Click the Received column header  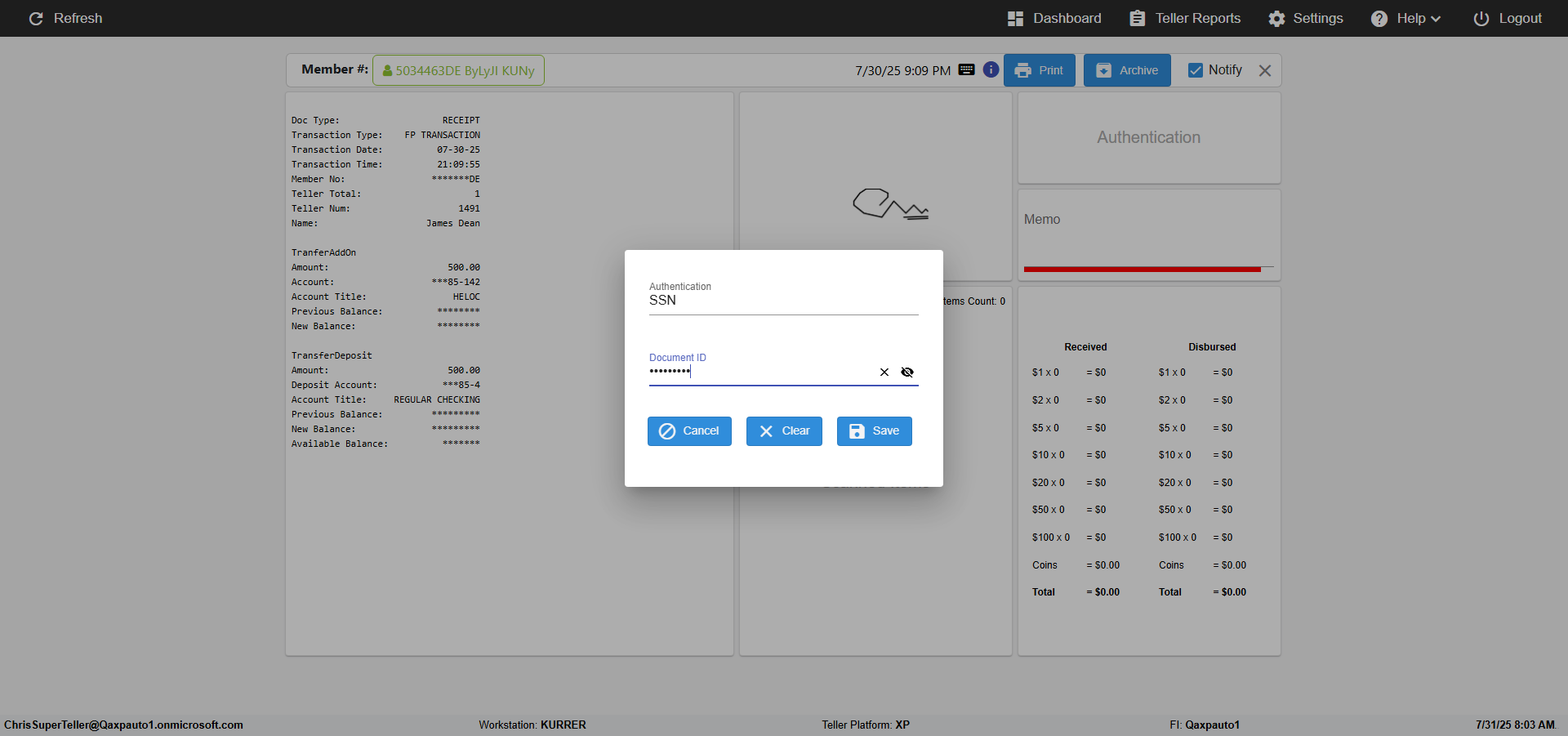pyautogui.click(x=1085, y=347)
